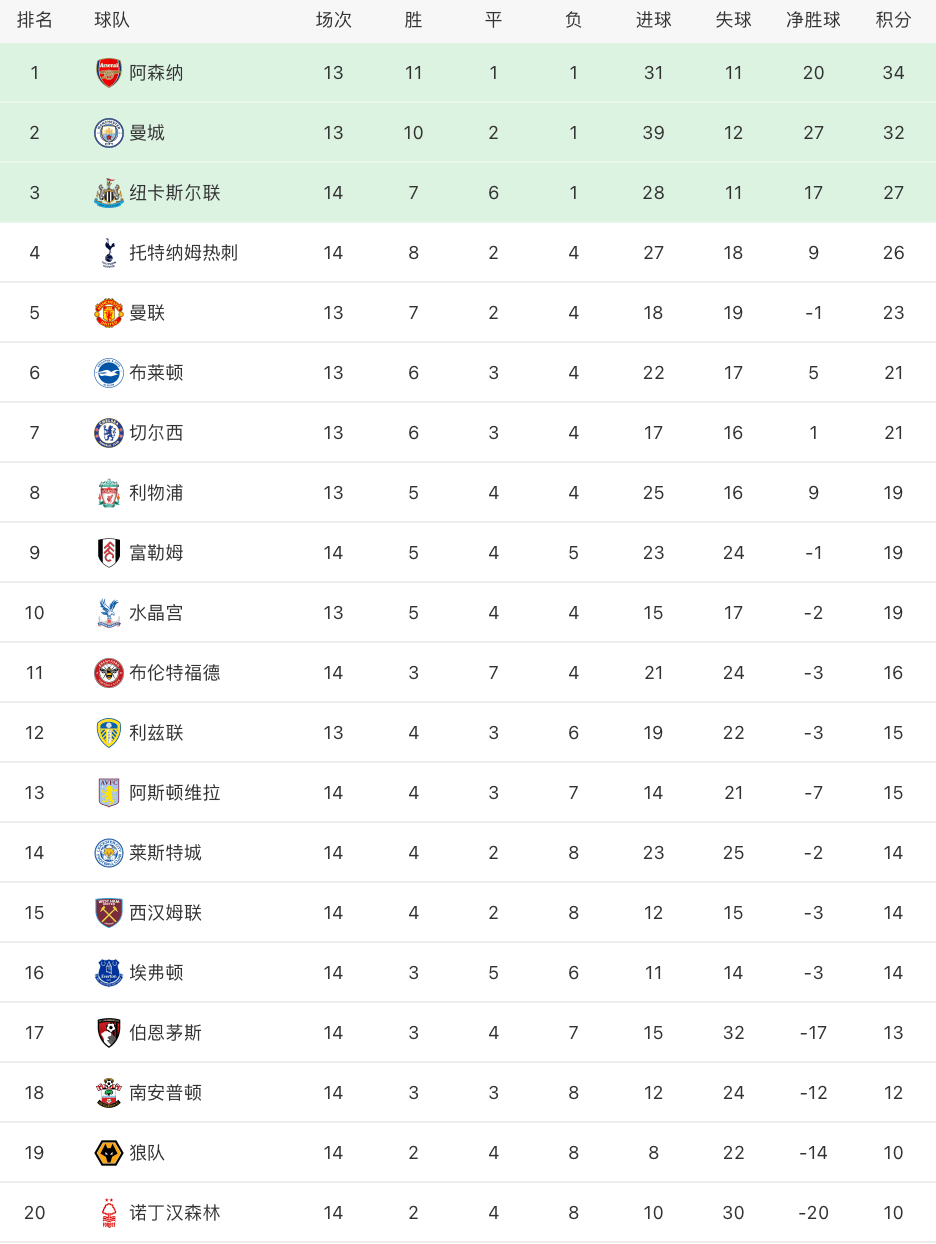Open team link 富勒姆
The width and height of the screenshot is (936, 1244).
tap(156, 552)
